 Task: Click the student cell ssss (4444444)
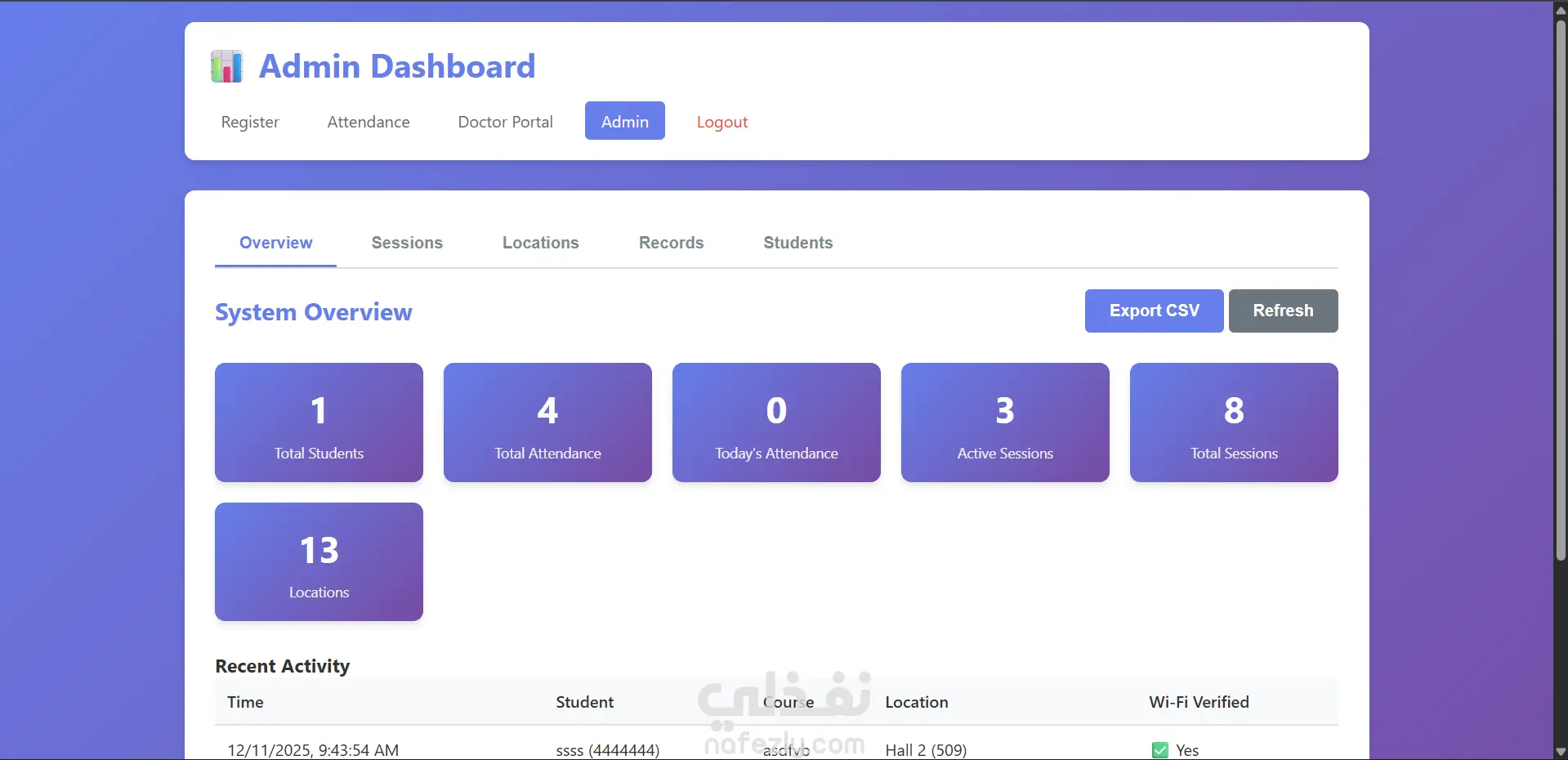click(x=607, y=750)
